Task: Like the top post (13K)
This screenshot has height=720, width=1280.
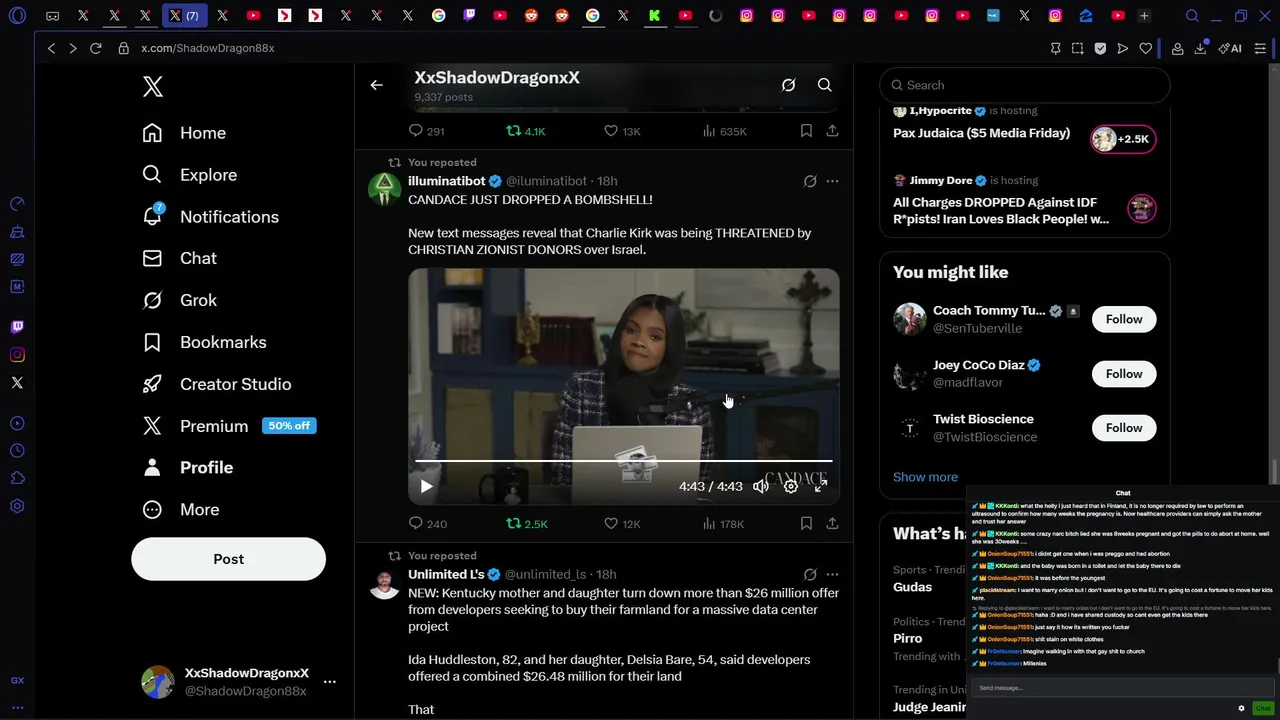Action: point(622,131)
